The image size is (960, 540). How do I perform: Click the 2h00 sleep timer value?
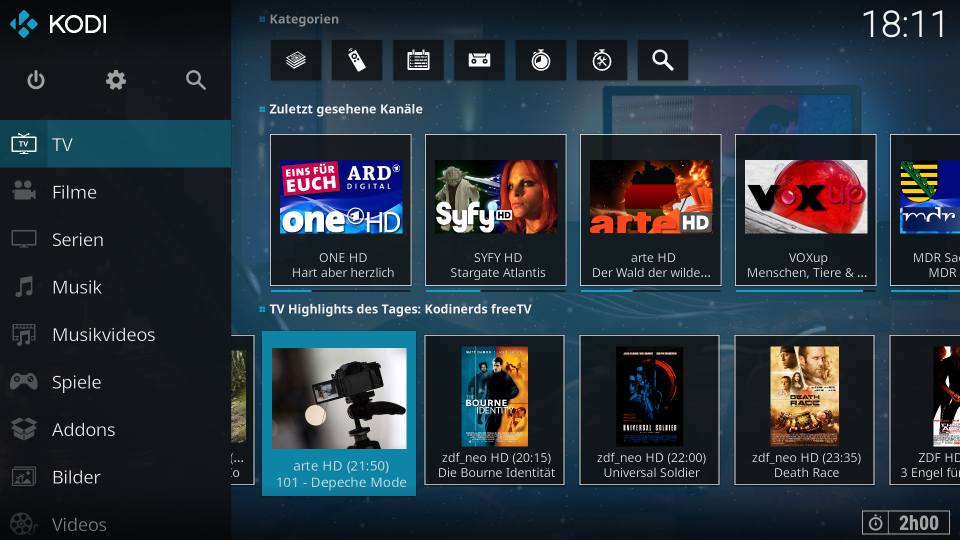pyautogui.click(x=918, y=523)
